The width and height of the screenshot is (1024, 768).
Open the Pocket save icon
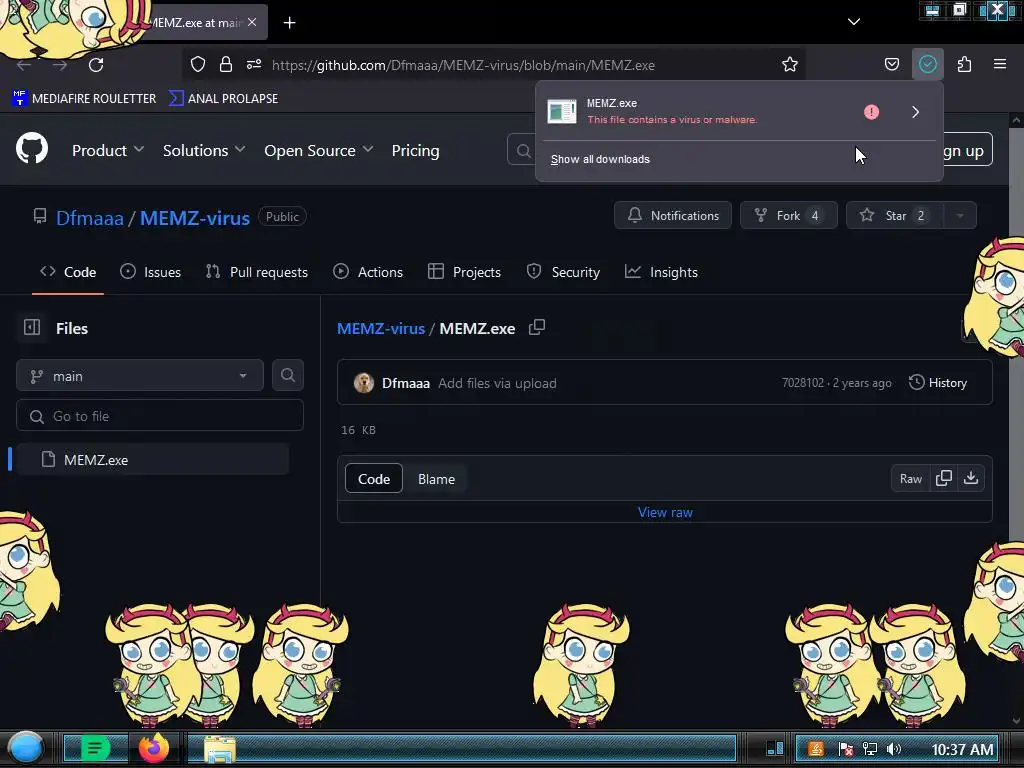click(x=891, y=64)
